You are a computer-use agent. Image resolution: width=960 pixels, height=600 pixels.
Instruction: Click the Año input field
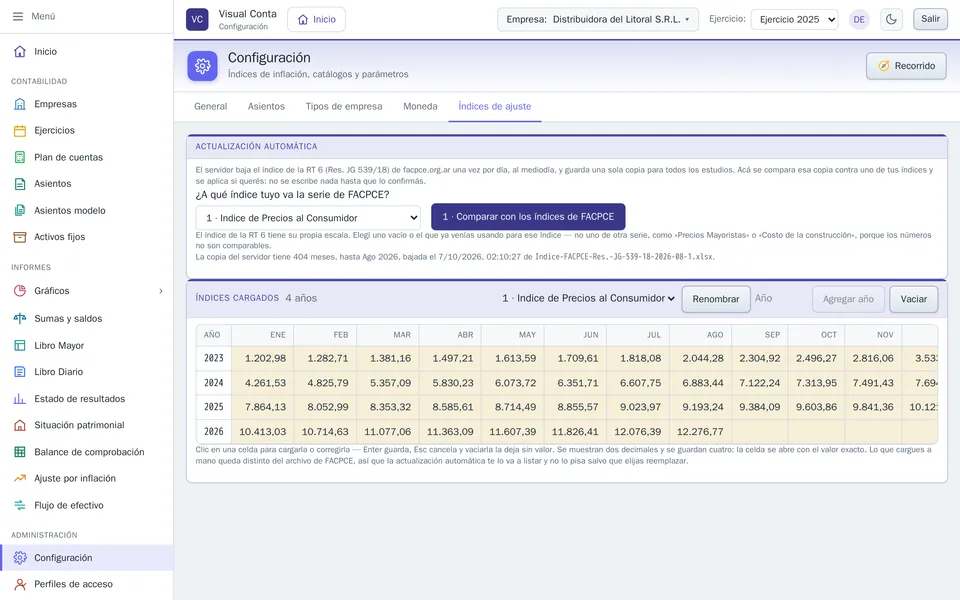[779, 298]
